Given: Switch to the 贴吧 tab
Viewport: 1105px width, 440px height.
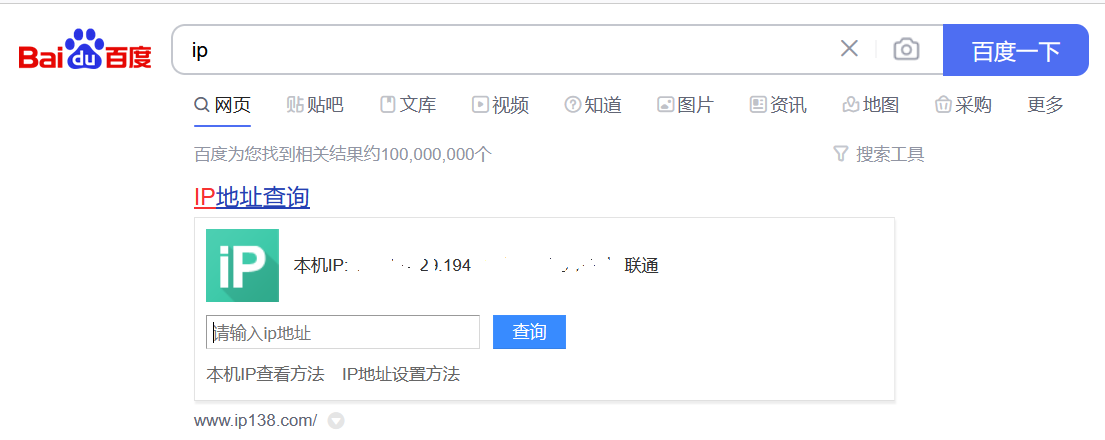Looking at the screenshot, I should [x=315, y=105].
